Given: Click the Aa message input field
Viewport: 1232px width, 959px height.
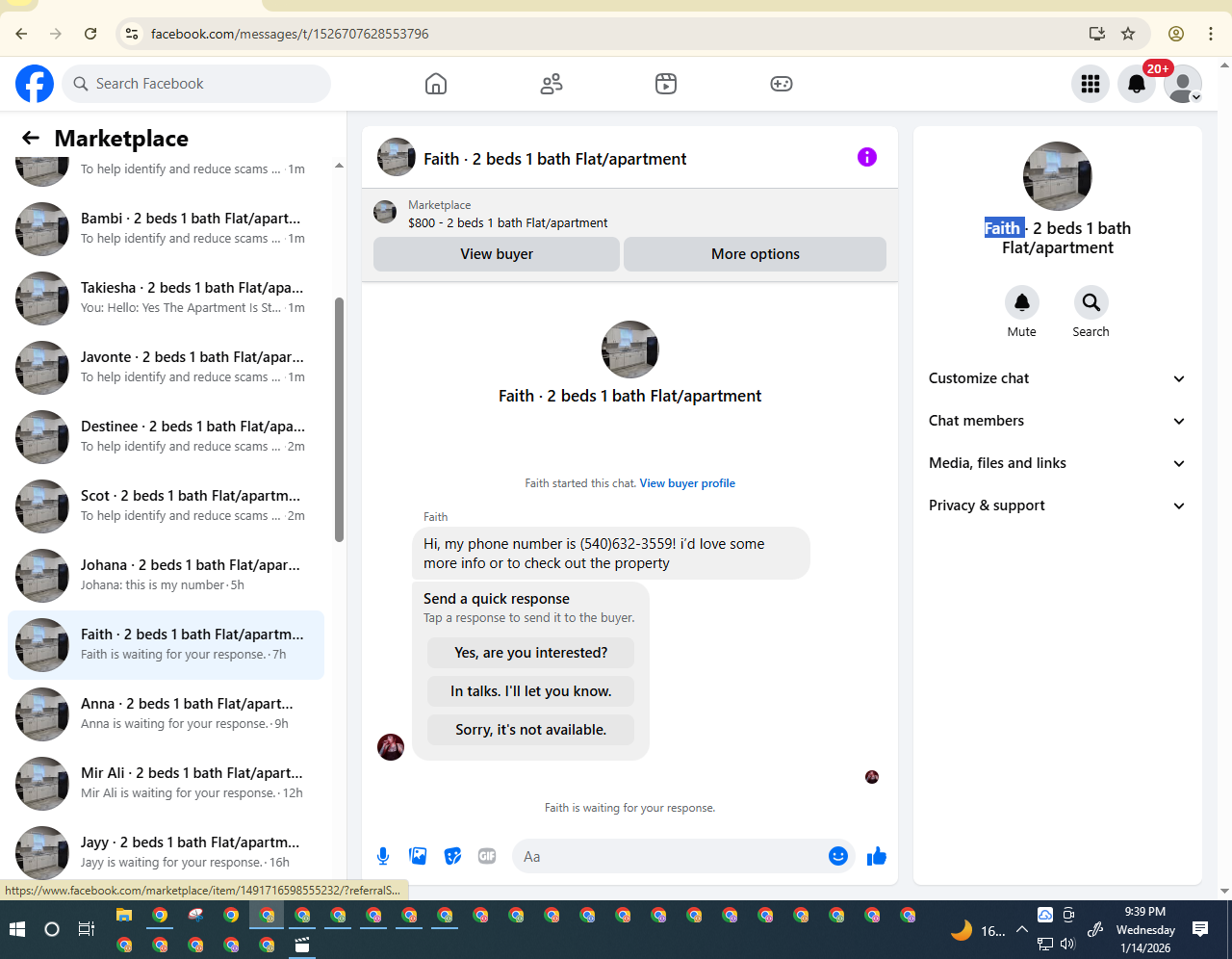Looking at the screenshot, I should click(672, 856).
